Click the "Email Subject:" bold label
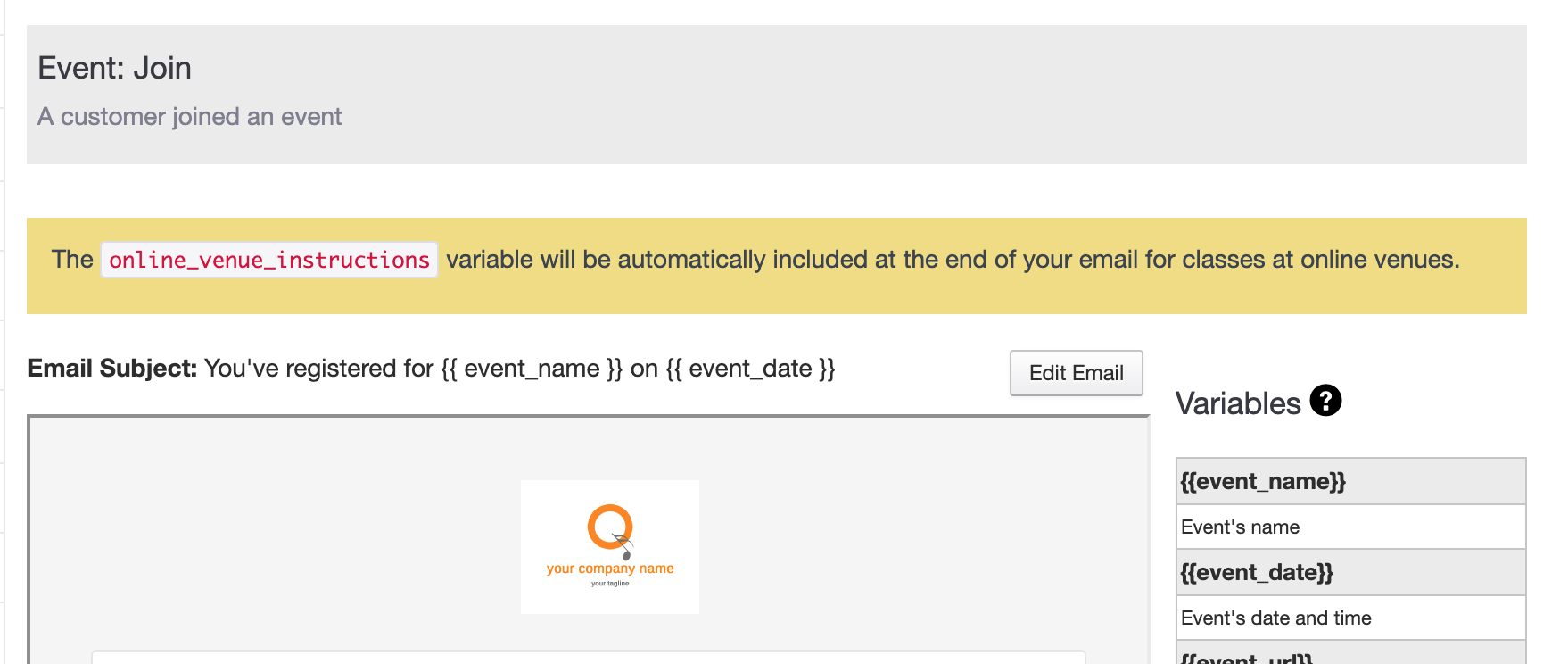The image size is (1568, 664). click(111, 369)
